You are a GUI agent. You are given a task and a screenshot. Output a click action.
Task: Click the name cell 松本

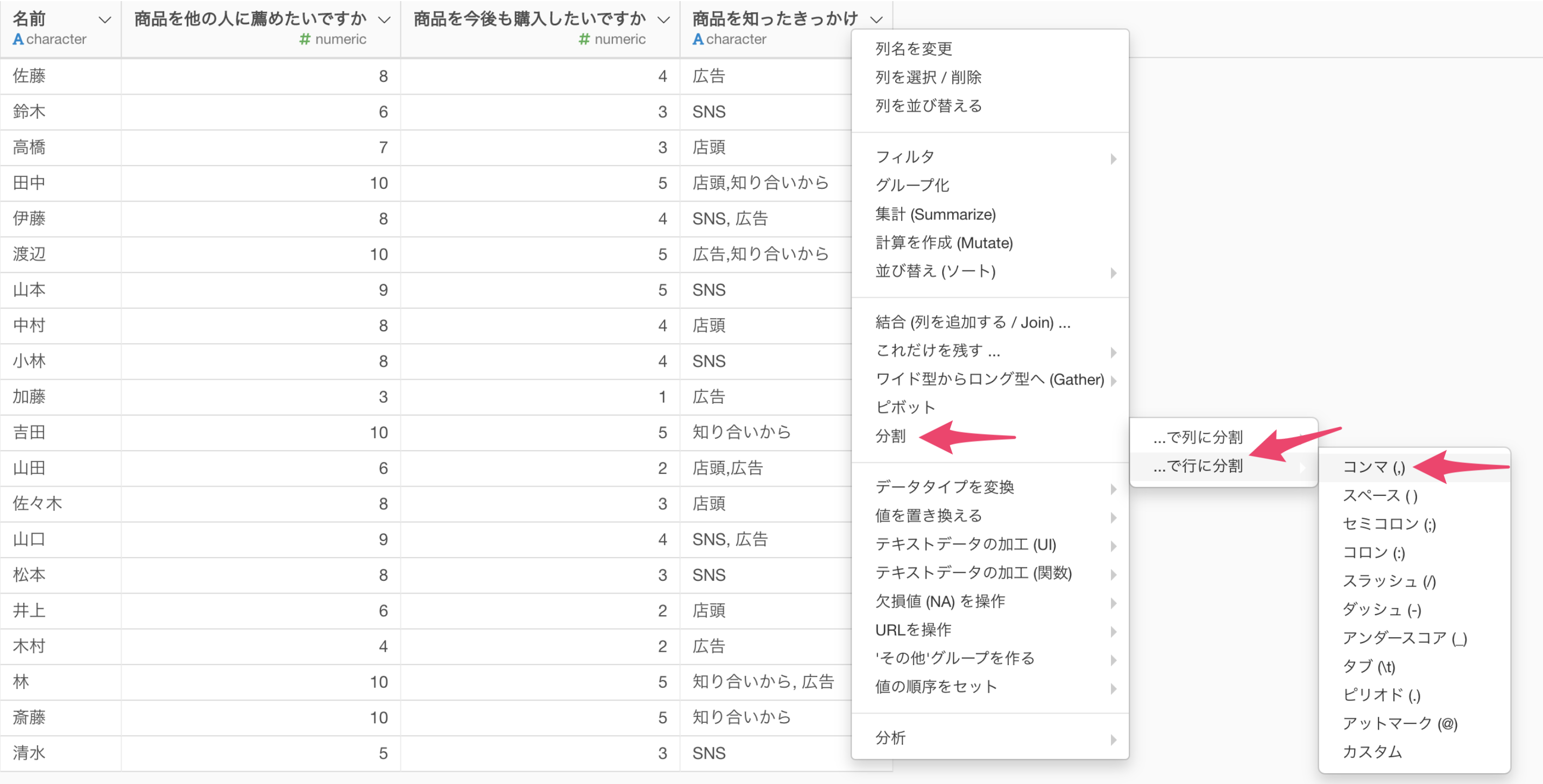coord(60,575)
